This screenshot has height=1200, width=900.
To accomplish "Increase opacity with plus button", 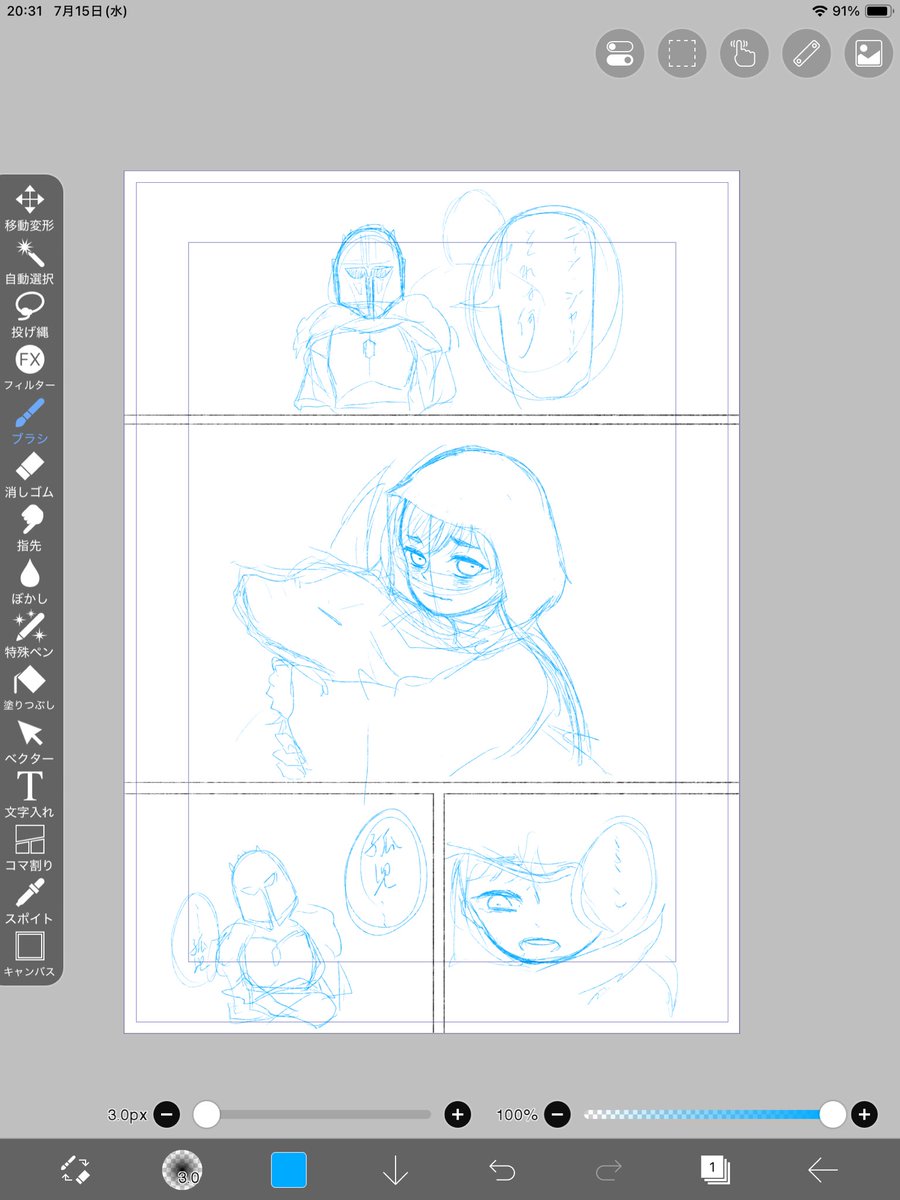I will pos(865,1114).
